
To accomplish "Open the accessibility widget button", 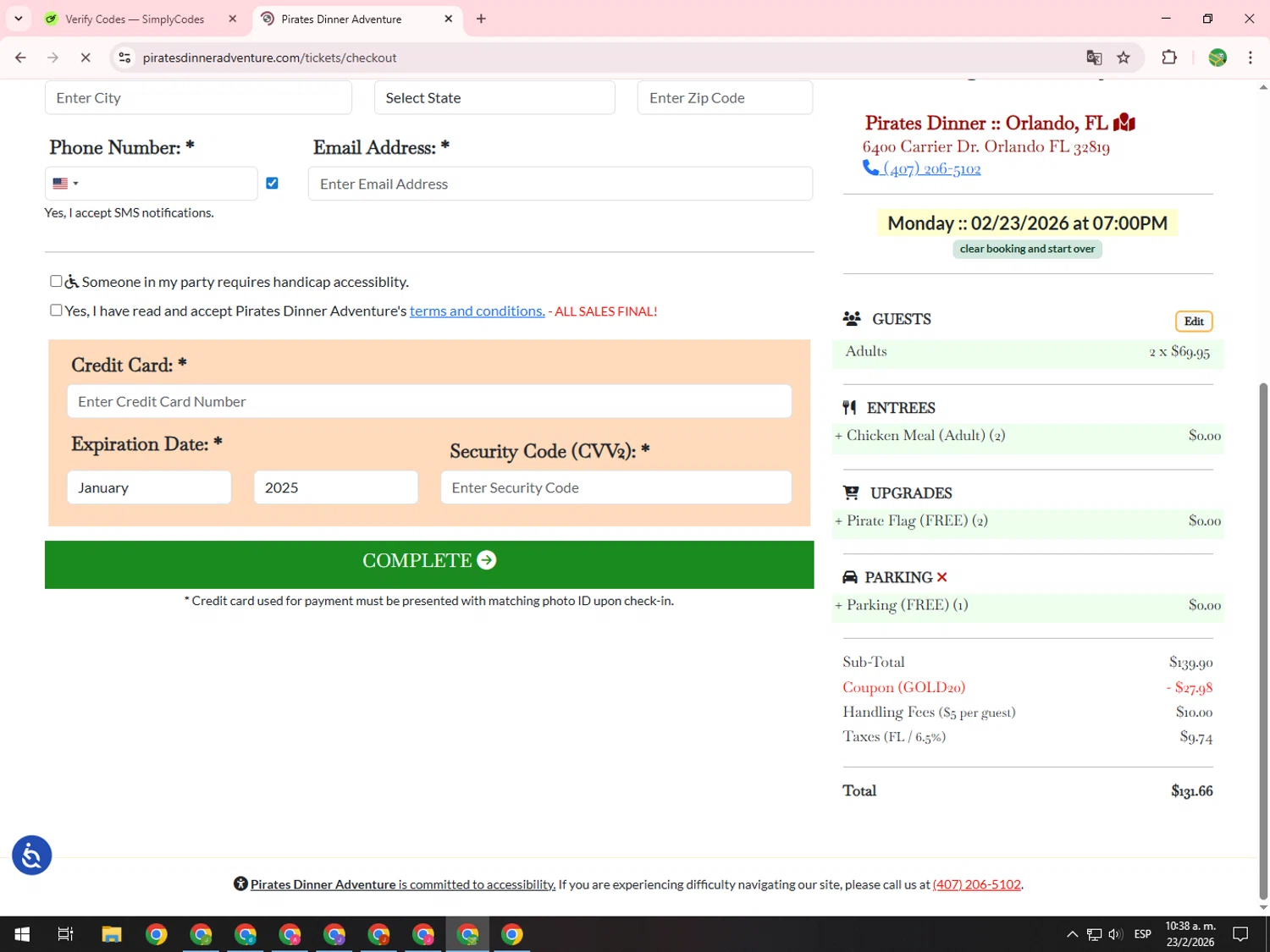I will 32,856.
